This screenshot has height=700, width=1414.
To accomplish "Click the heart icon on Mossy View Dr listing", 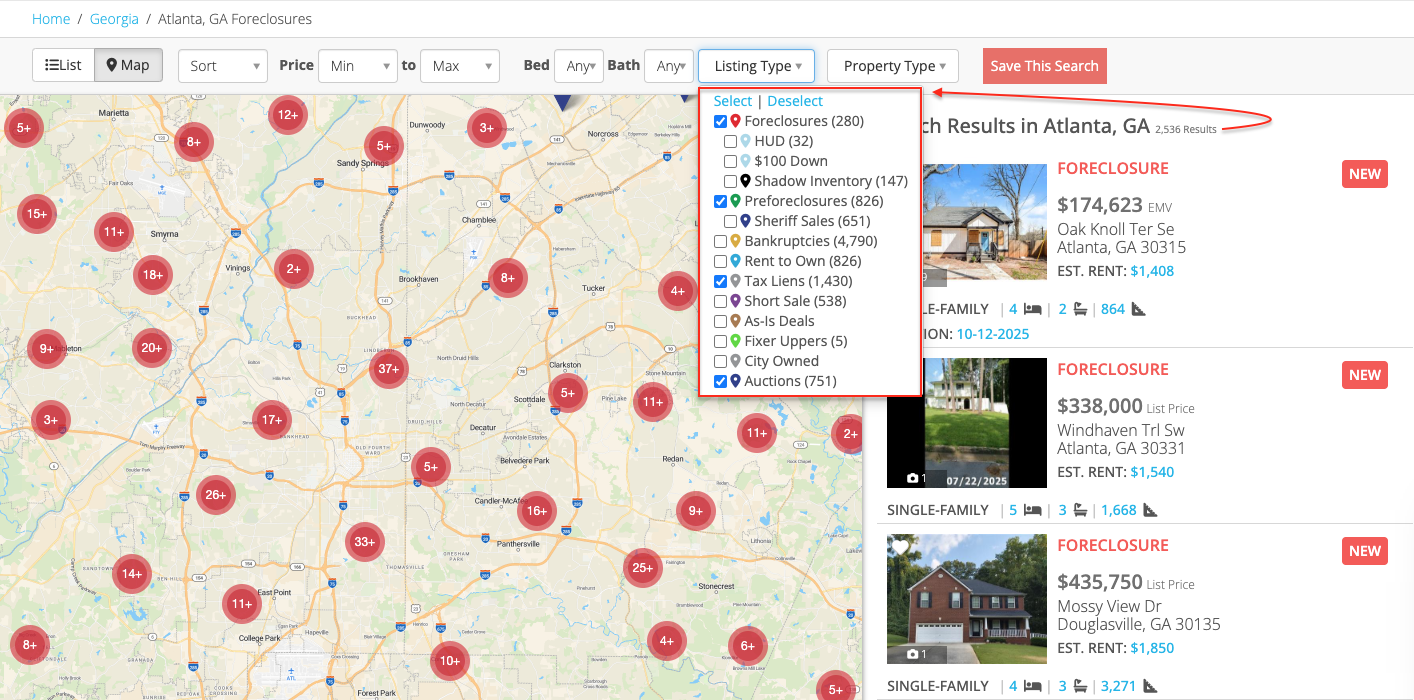I will 902,547.
